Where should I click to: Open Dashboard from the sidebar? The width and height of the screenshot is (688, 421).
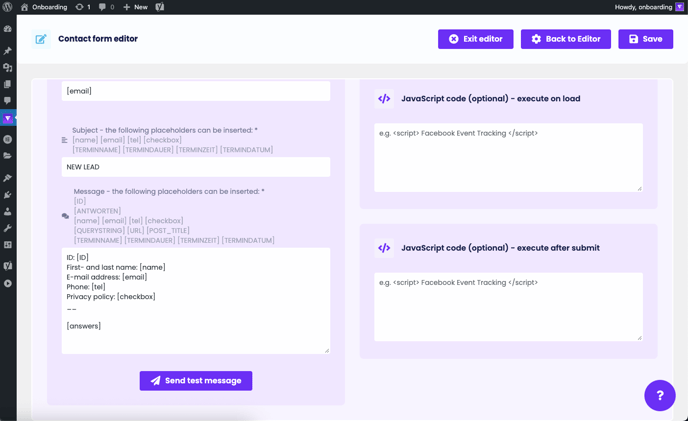pyautogui.click(x=7, y=29)
